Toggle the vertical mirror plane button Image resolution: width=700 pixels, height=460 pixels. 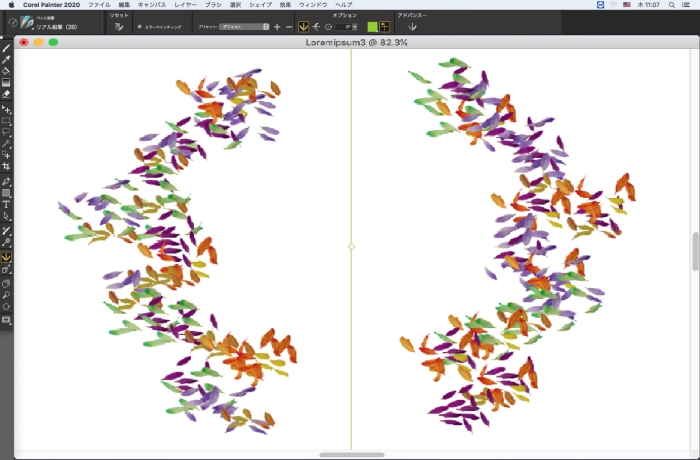303,27
